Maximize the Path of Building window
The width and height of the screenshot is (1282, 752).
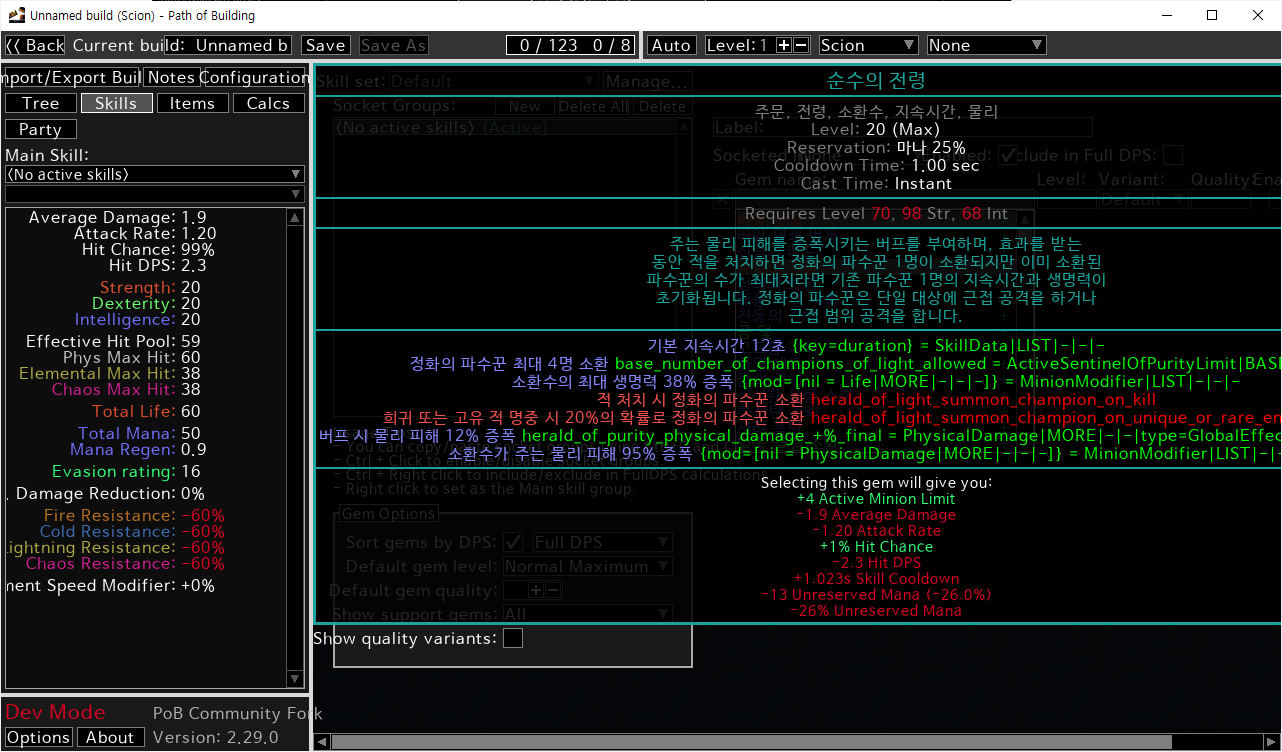point(1212,15)
